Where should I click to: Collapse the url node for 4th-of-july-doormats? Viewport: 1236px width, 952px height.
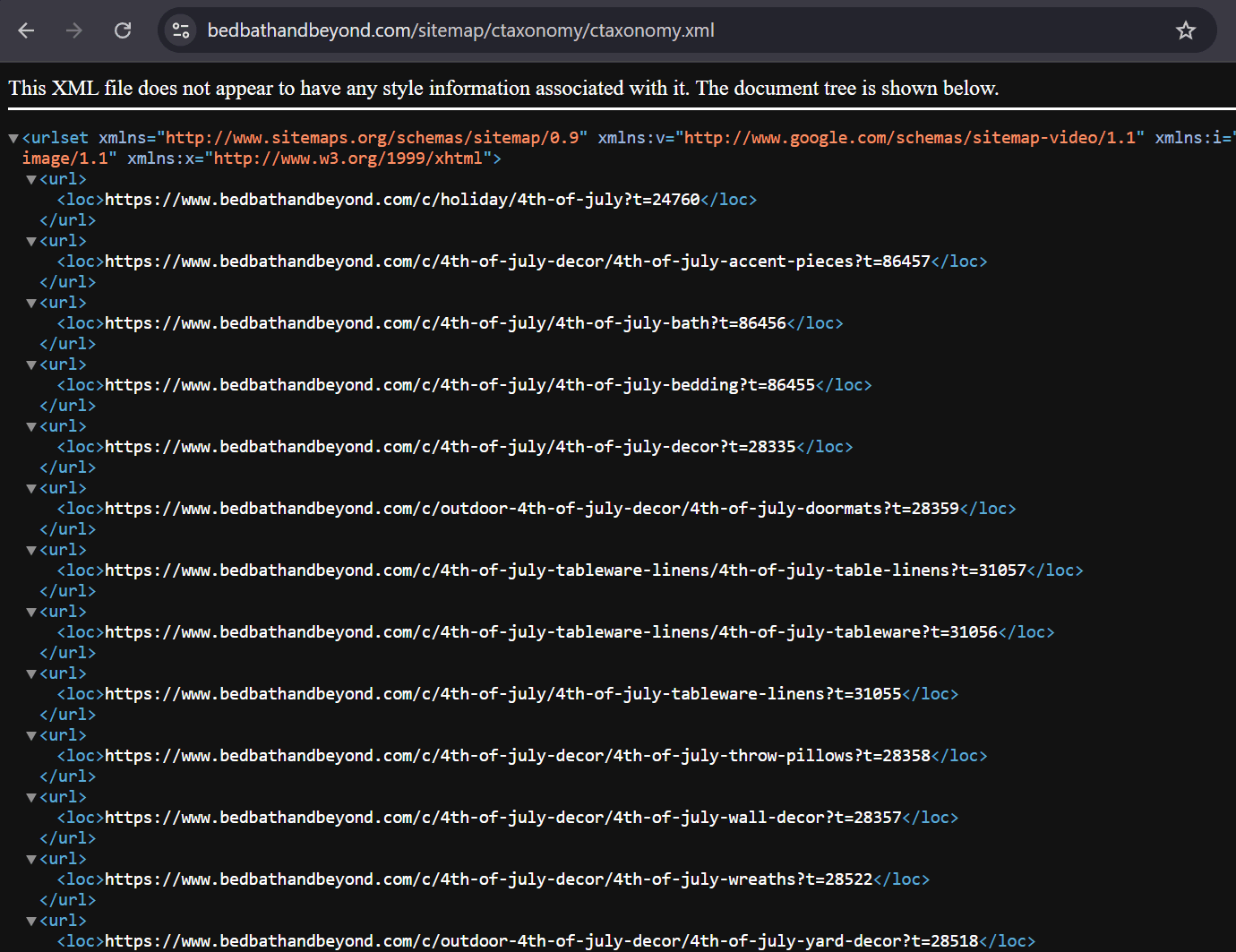(31, 489)
